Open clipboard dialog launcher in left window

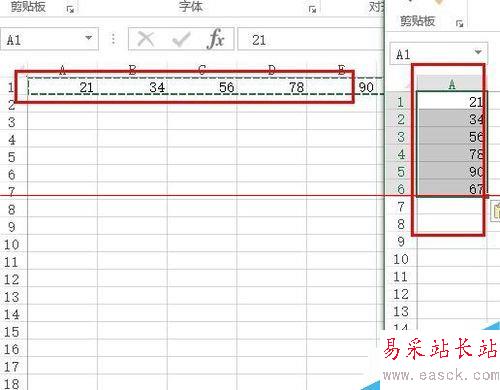tap(70, 9)
